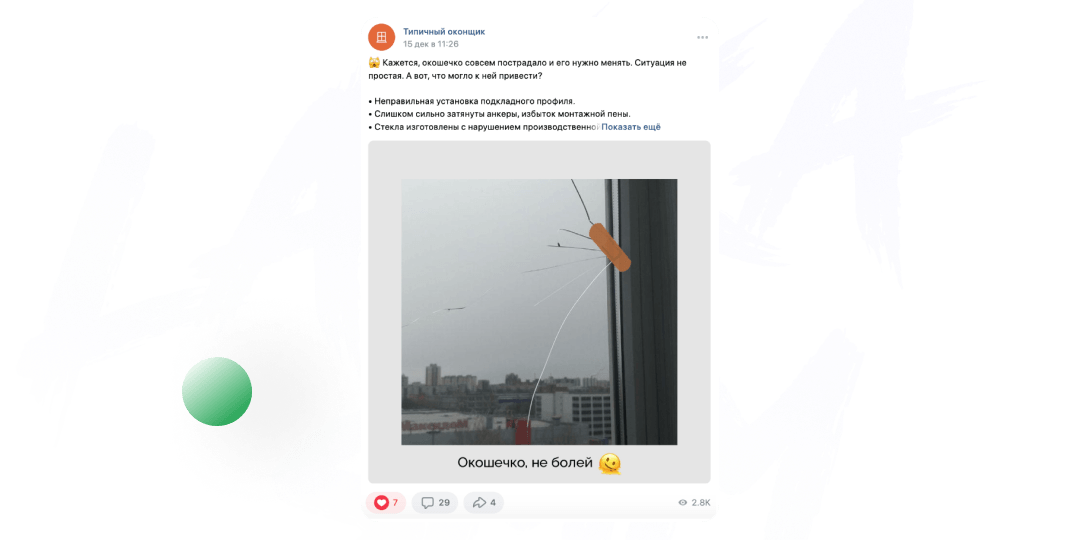The image size is (1080, 540).
Task: Open the post timestamp 15 дек в 11:26
Action: [430, 44]
